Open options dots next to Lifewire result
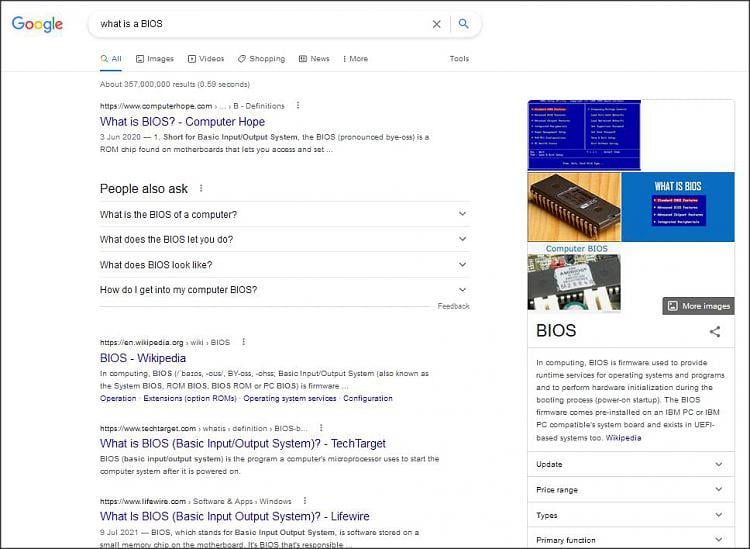This screenshot has width=750, height=549. point(305,501)
